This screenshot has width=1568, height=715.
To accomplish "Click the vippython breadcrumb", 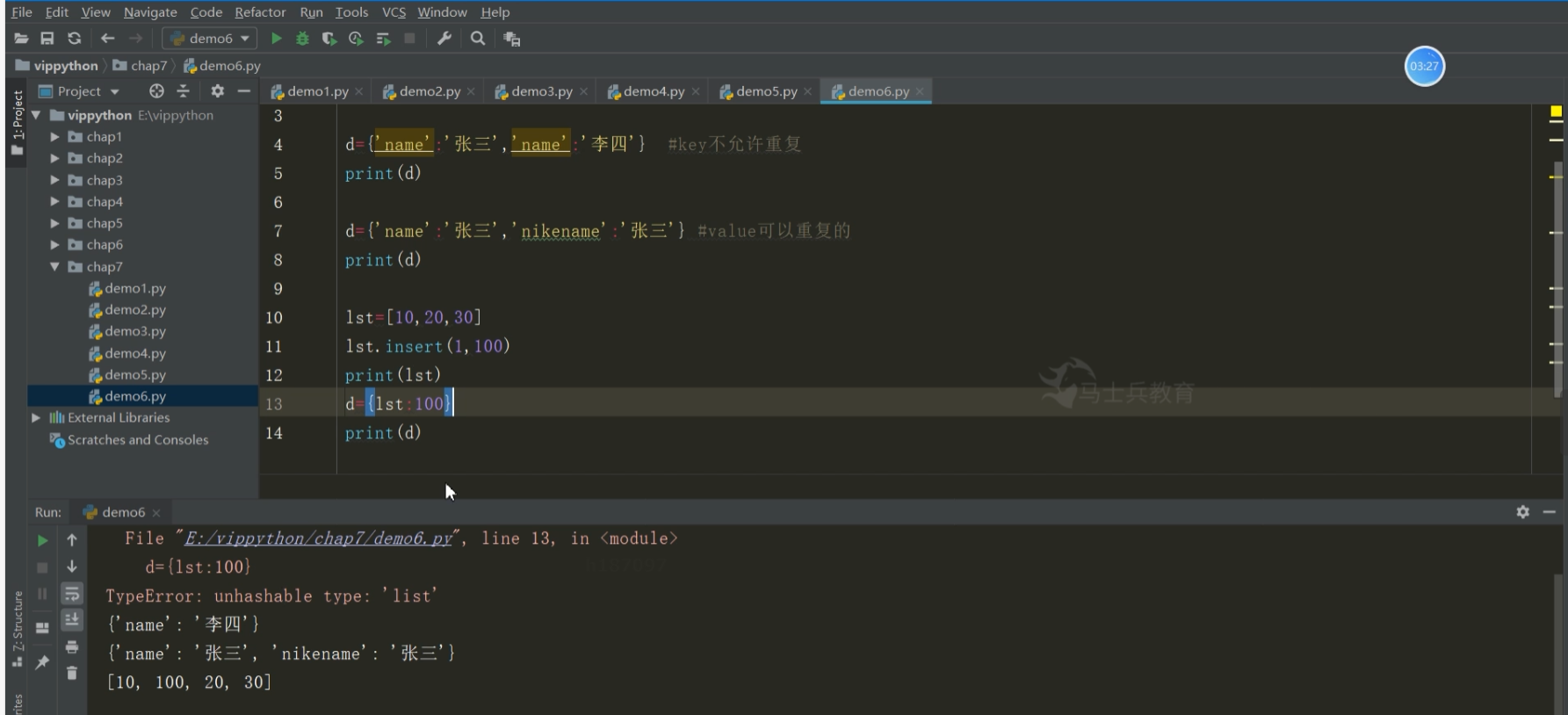I will click(x=57, y=66).
